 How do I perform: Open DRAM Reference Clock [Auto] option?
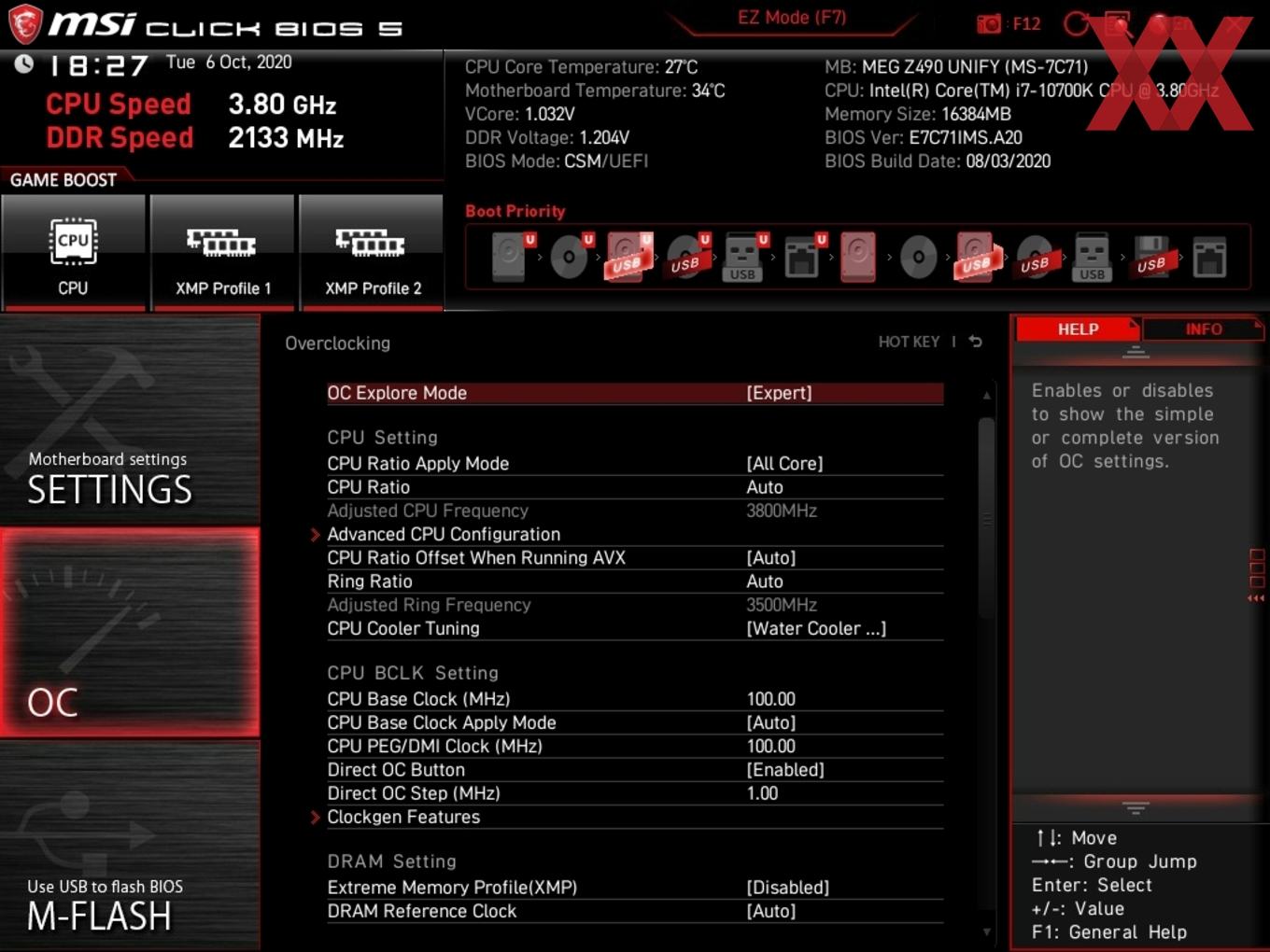click(635, 912)
